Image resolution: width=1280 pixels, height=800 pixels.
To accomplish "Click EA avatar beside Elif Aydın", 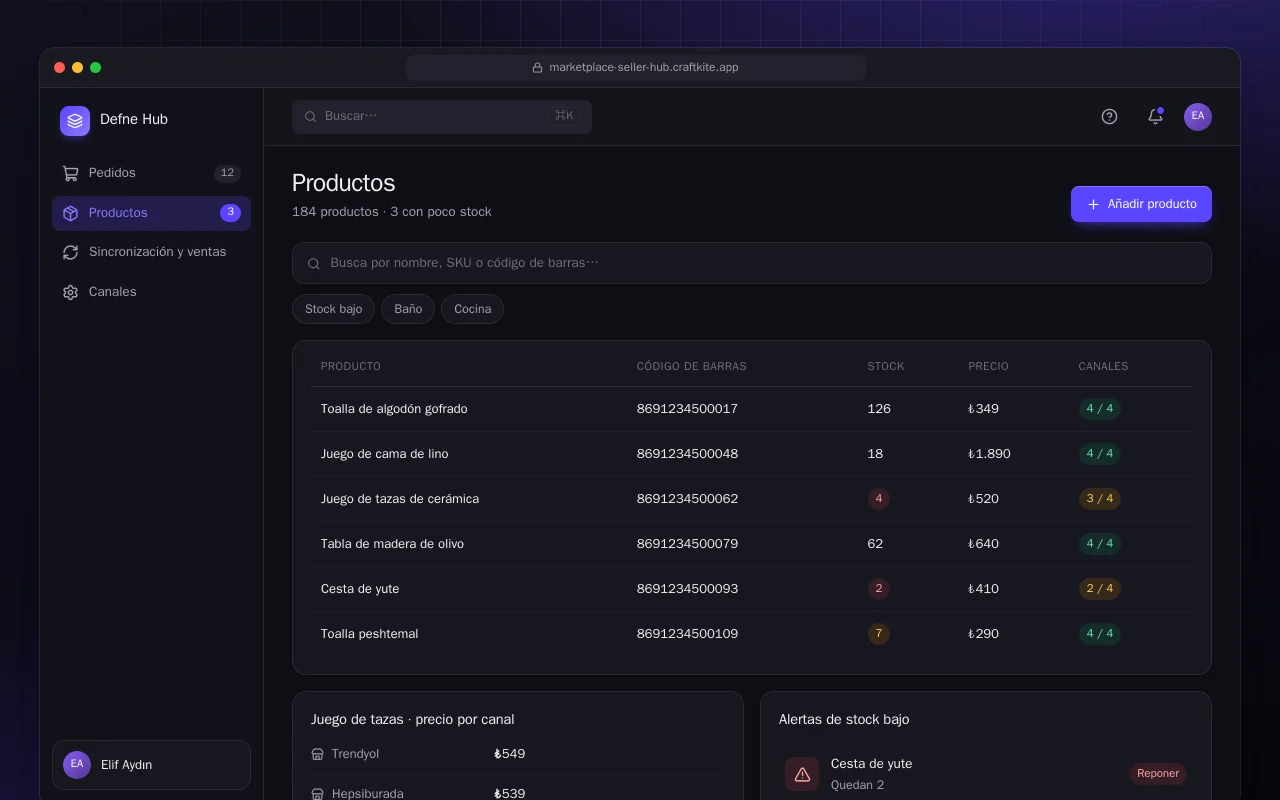I will pyautogui.click(x=77, y=765).
